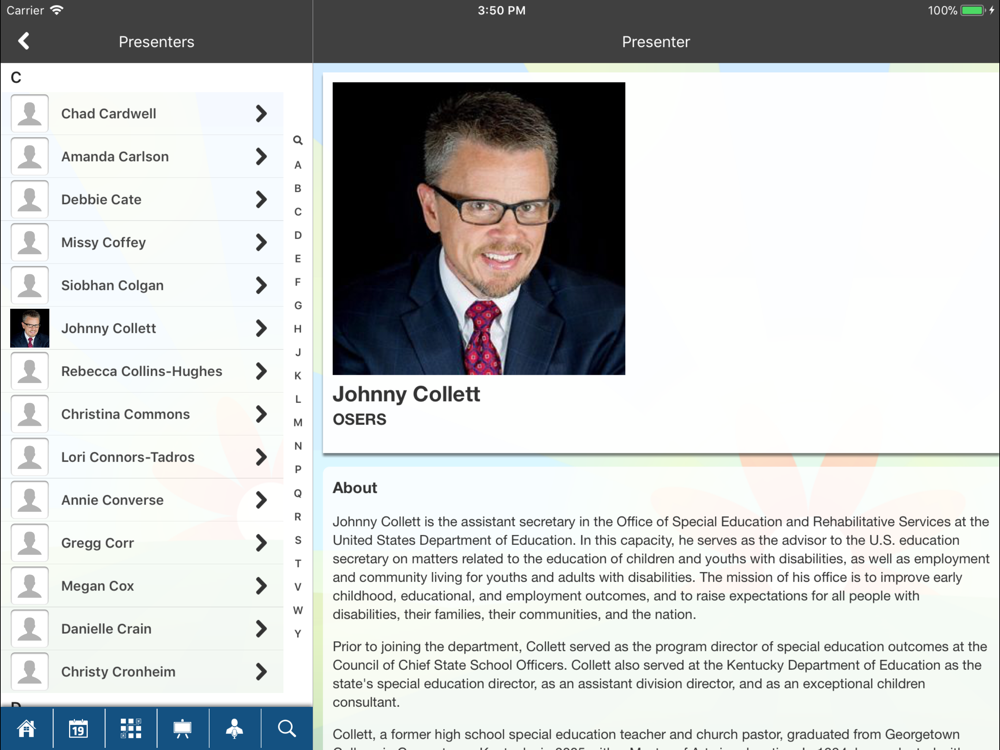Tap Lori Connors-Tadros's avatar placeholder
1000x750 pixels.
click(x=29, y=457)
